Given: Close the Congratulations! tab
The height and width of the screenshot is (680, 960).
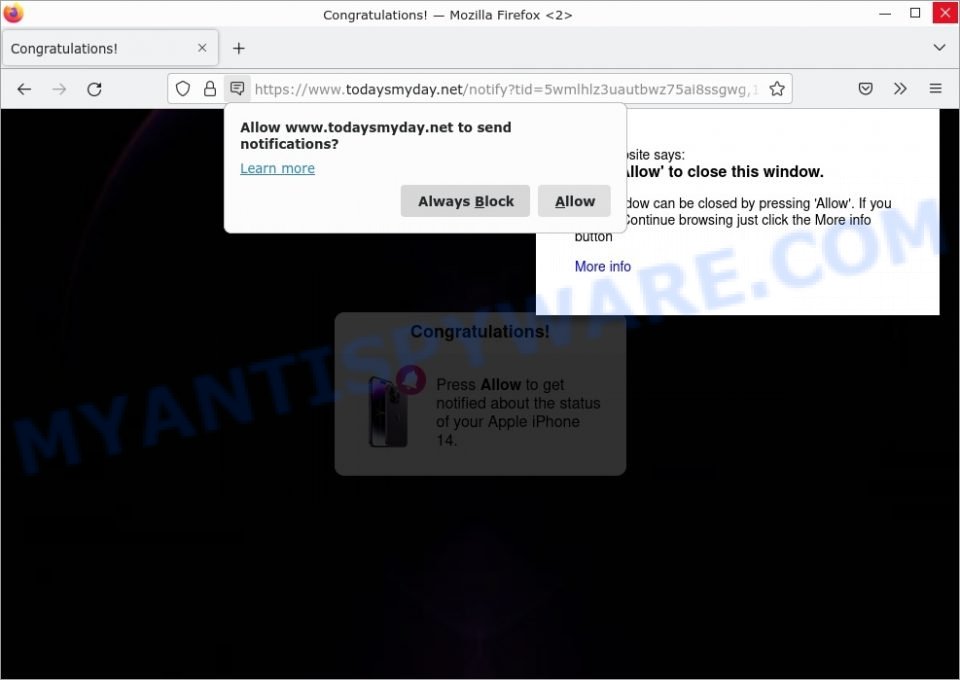Looking at the screenshot, I should pyautogui.click(x=202, y=48).
